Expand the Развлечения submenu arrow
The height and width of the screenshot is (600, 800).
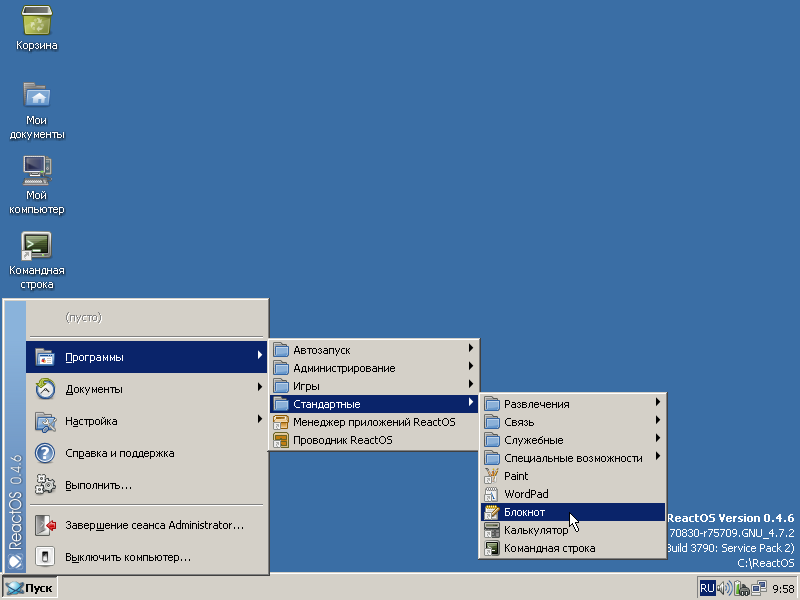tap(658, 402)
